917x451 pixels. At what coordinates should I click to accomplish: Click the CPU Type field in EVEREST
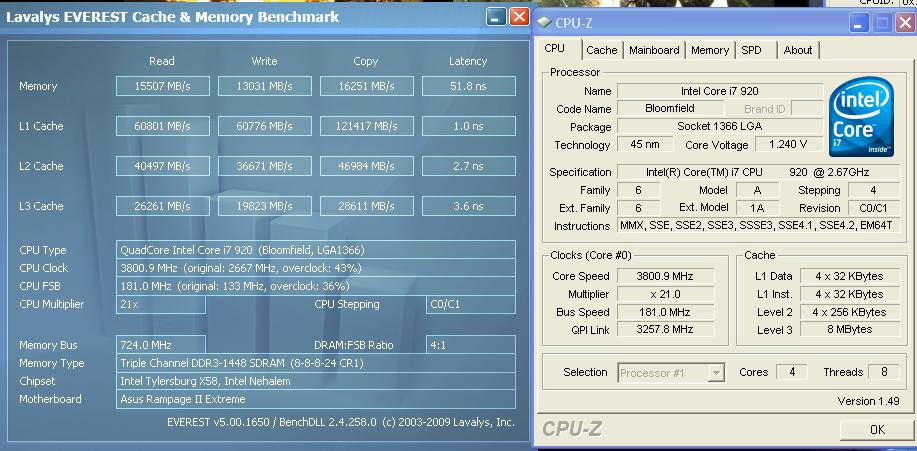click(316, 250)
